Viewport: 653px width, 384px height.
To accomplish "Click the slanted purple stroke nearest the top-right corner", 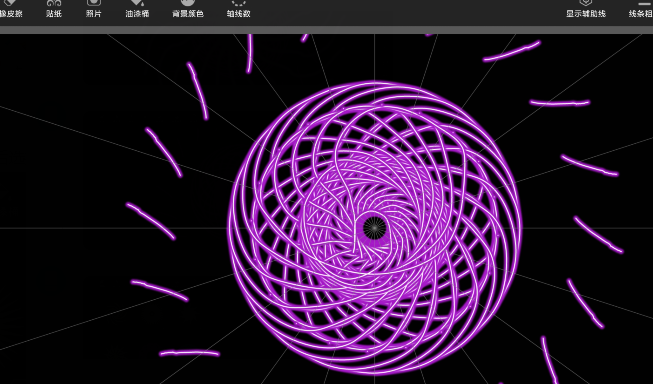I will click(512, 51).
